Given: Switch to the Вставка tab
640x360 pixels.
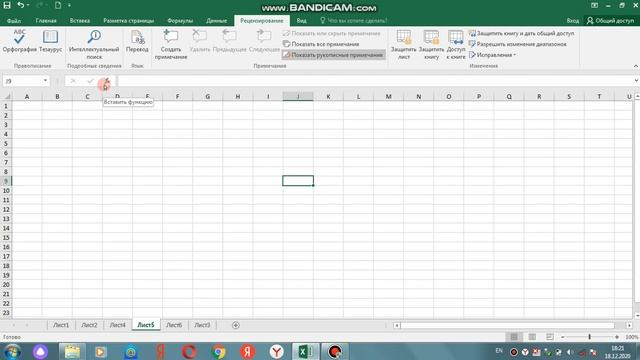Looking at the screenshot, I should (80, 20).
